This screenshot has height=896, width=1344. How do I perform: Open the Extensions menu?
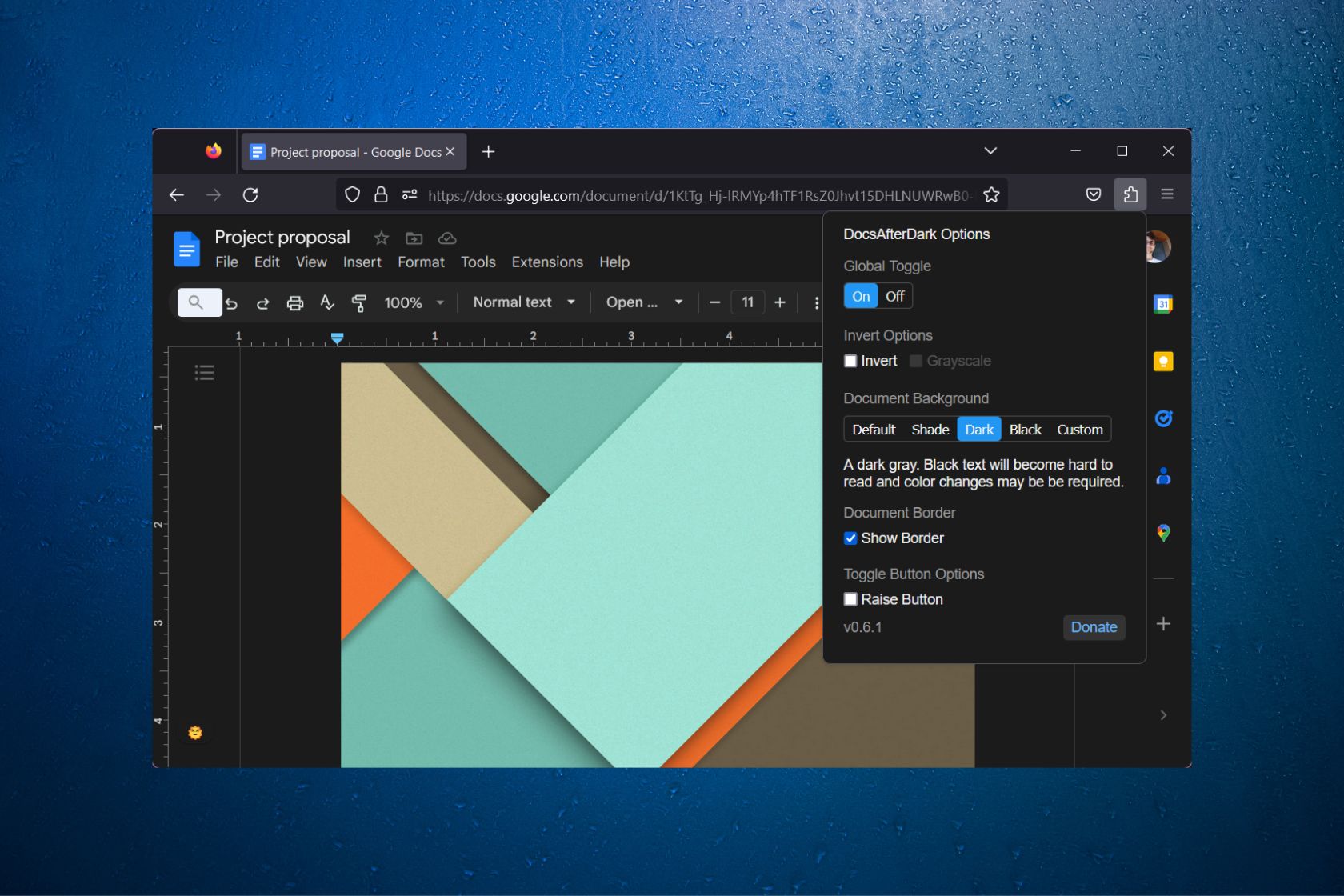pyautogui.click(x=546, y=262)
